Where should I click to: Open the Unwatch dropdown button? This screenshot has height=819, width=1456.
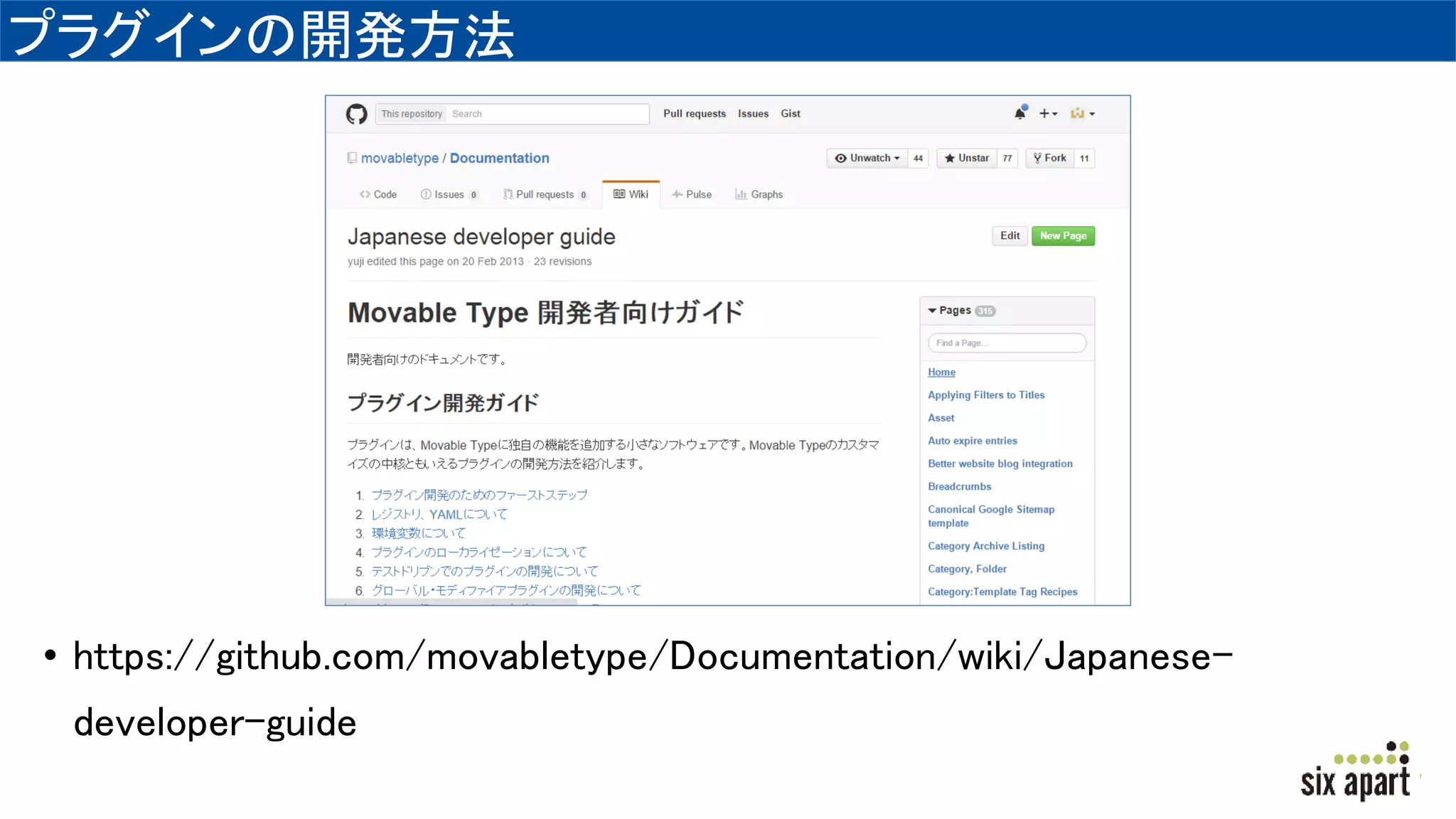(x=867, y=158)
